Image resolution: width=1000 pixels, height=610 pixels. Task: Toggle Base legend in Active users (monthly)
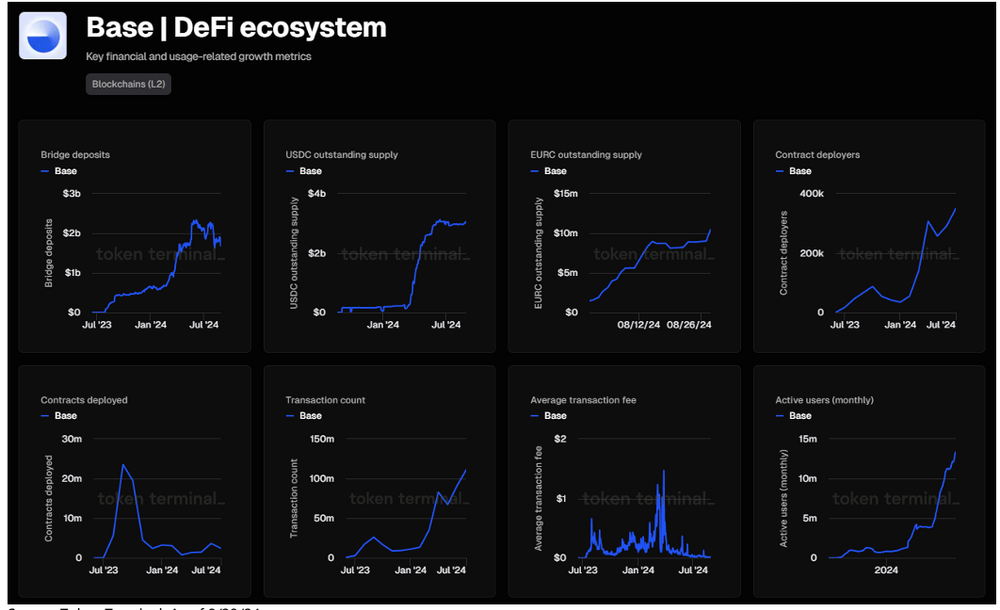coord(794,416)
